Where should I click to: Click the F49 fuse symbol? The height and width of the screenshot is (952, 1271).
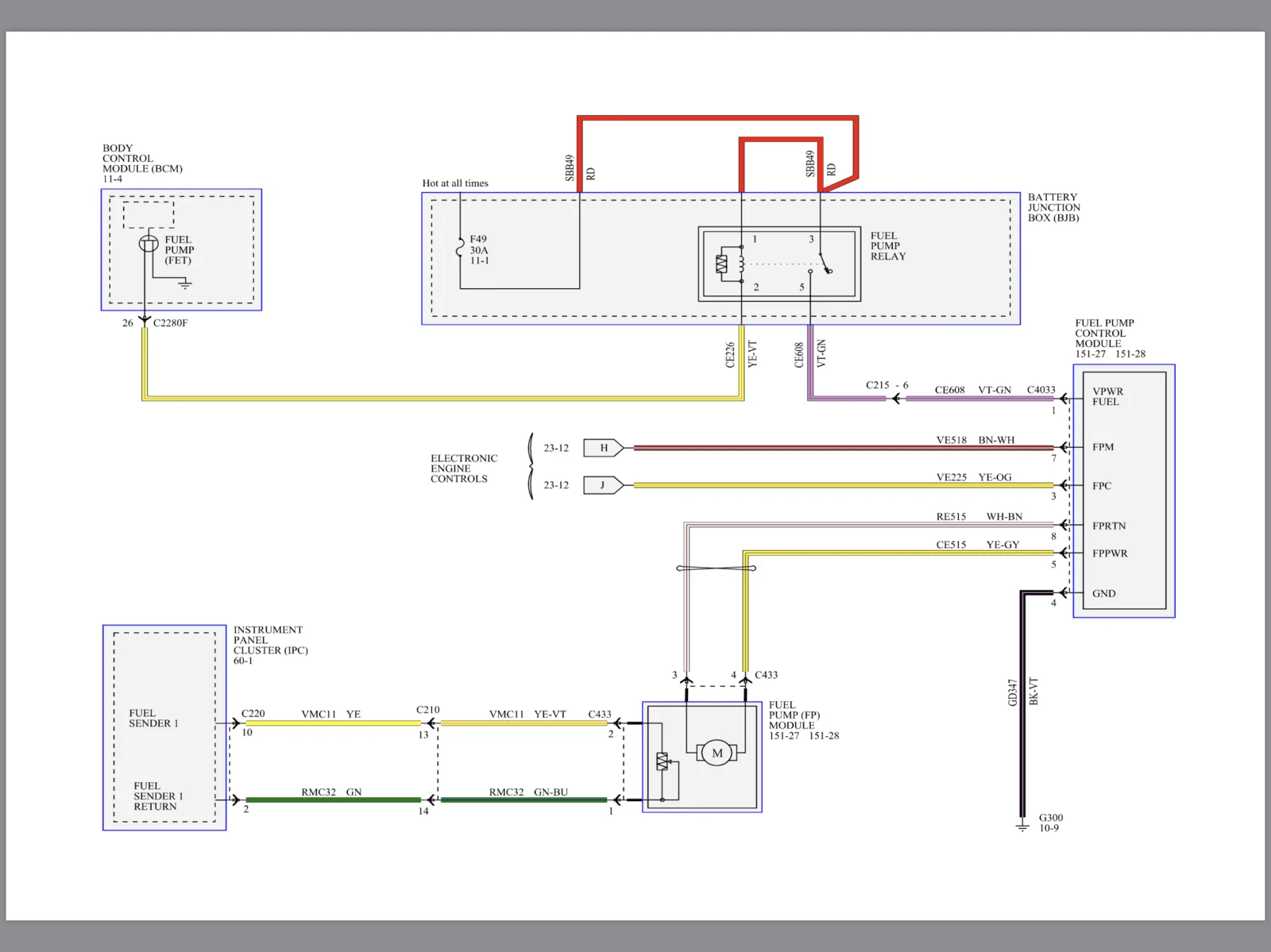pos(460,249)
